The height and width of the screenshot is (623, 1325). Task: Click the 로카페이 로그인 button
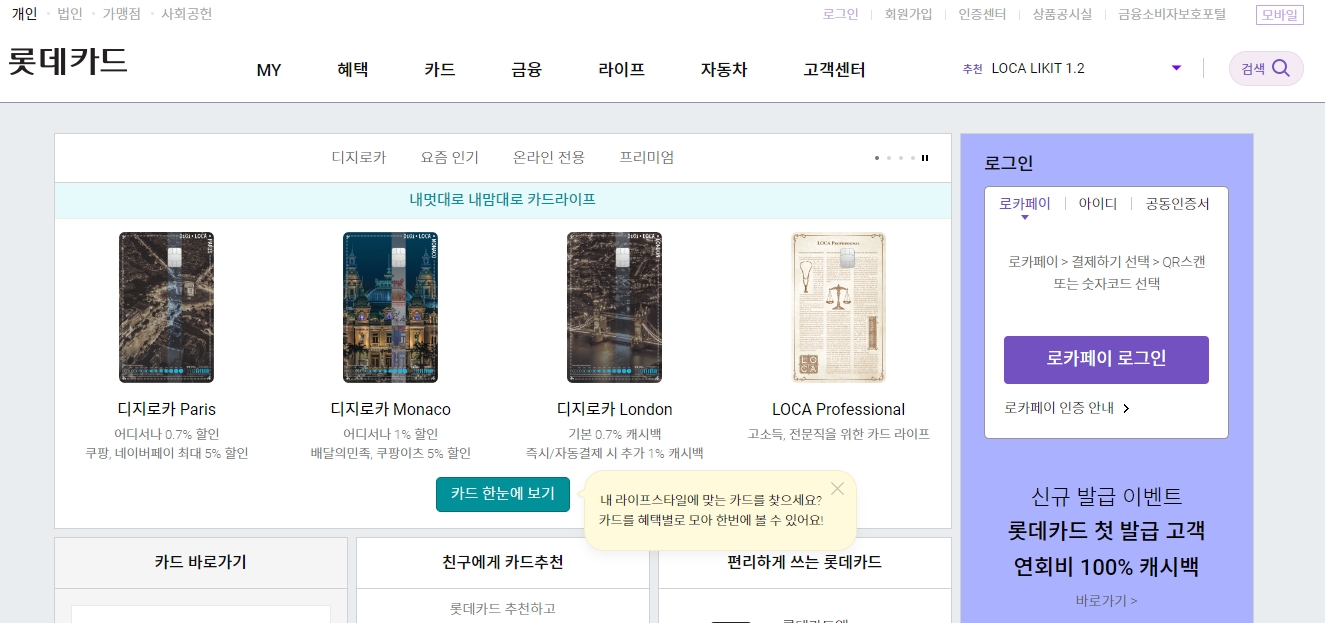coord(1106,359)
